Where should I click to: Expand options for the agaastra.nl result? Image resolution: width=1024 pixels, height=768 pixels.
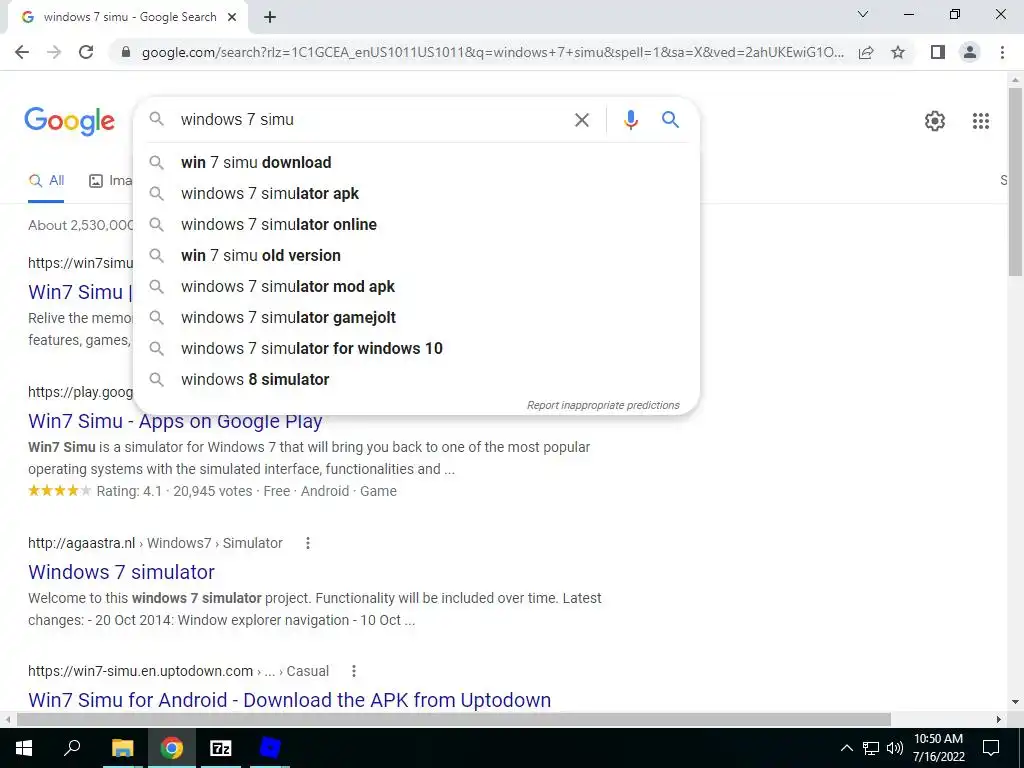click(308, 543)
